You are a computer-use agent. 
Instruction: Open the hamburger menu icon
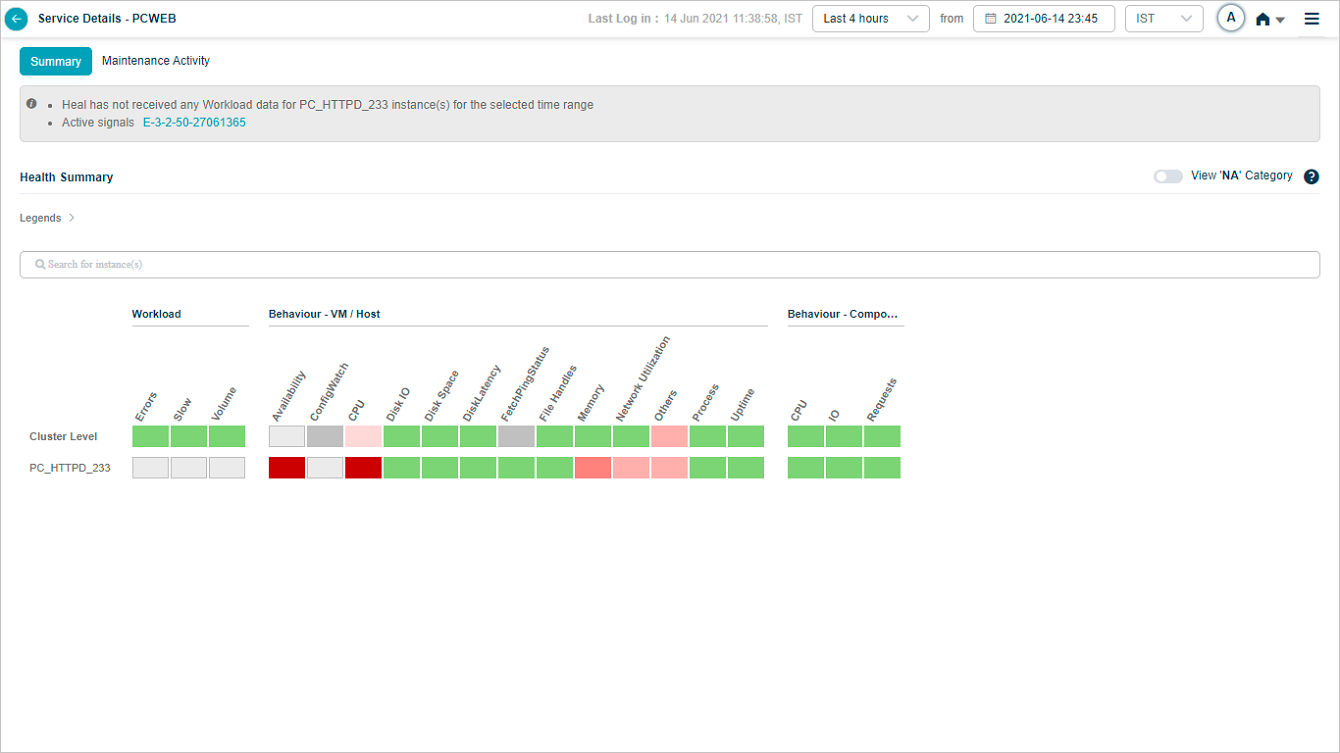point(1312,19)
